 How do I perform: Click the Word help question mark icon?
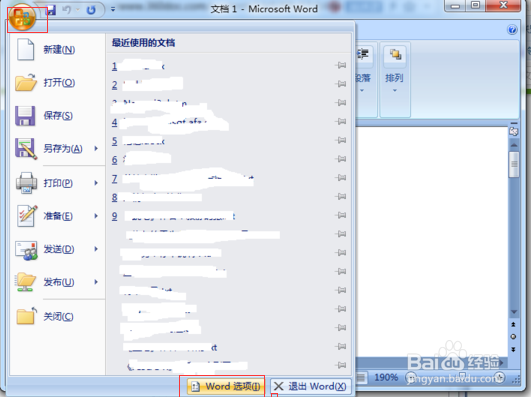[512, 29]
